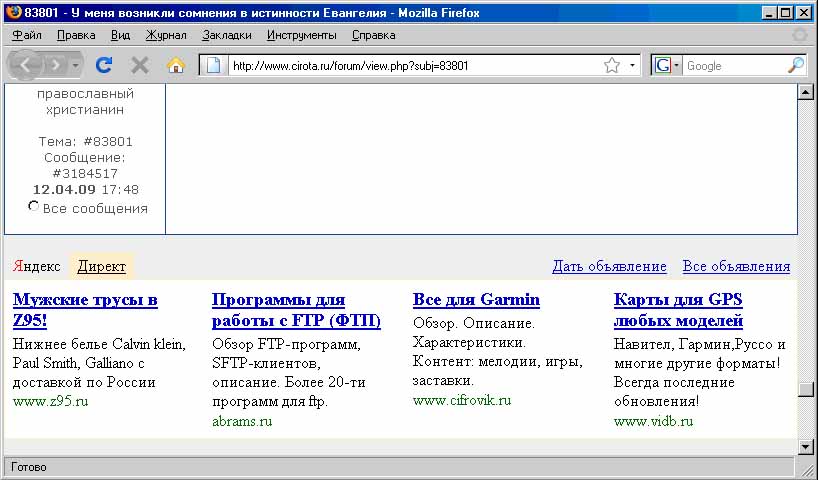Open the Правка menu

(76, 35)
